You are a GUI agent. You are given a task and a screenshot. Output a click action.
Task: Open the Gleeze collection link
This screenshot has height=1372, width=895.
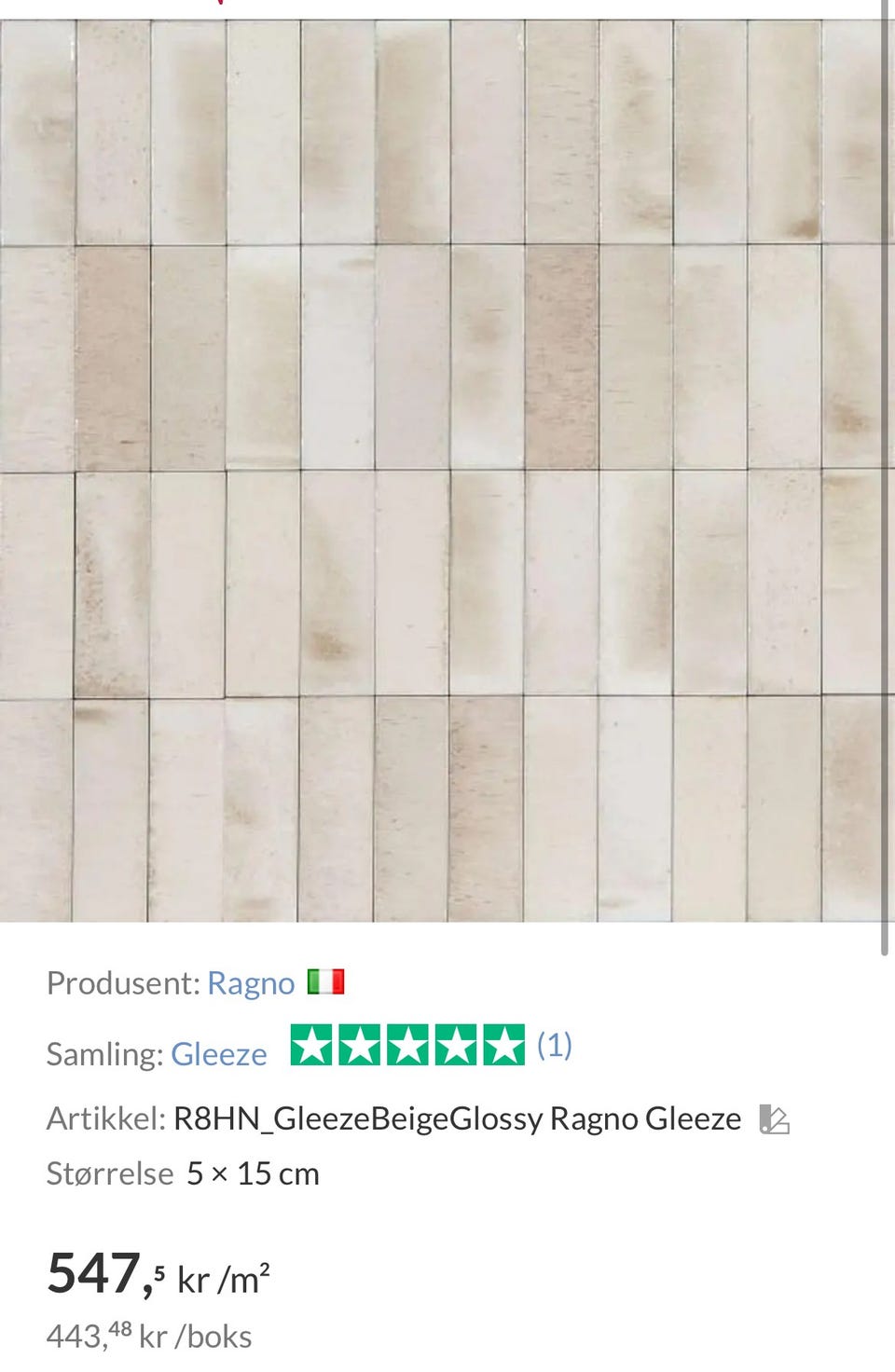(x=219, y=1054)
